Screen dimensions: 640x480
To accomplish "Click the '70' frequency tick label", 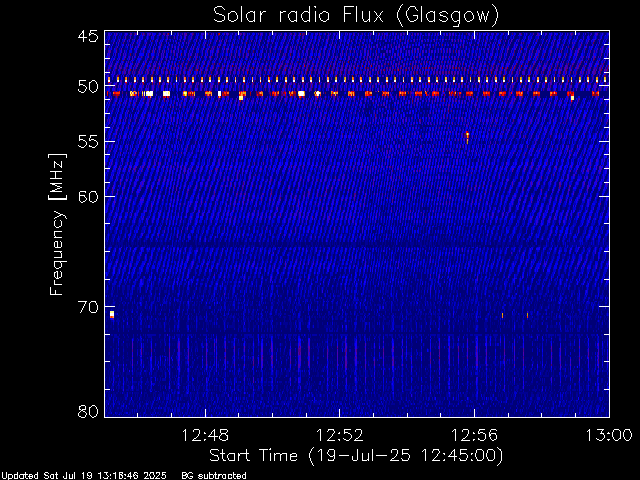I will tap(88, 307).
